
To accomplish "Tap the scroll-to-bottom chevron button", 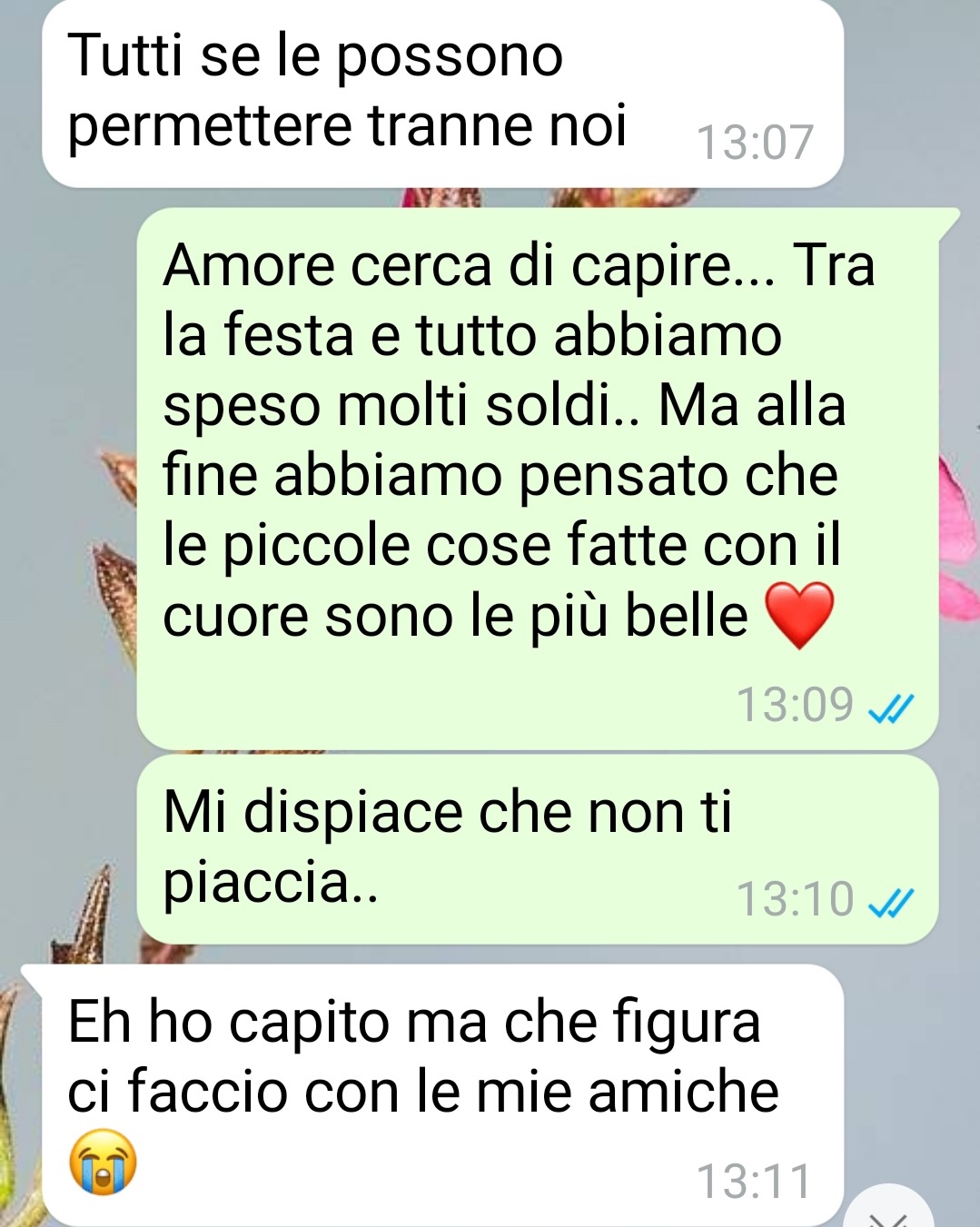I will (x=888, y=1210).
